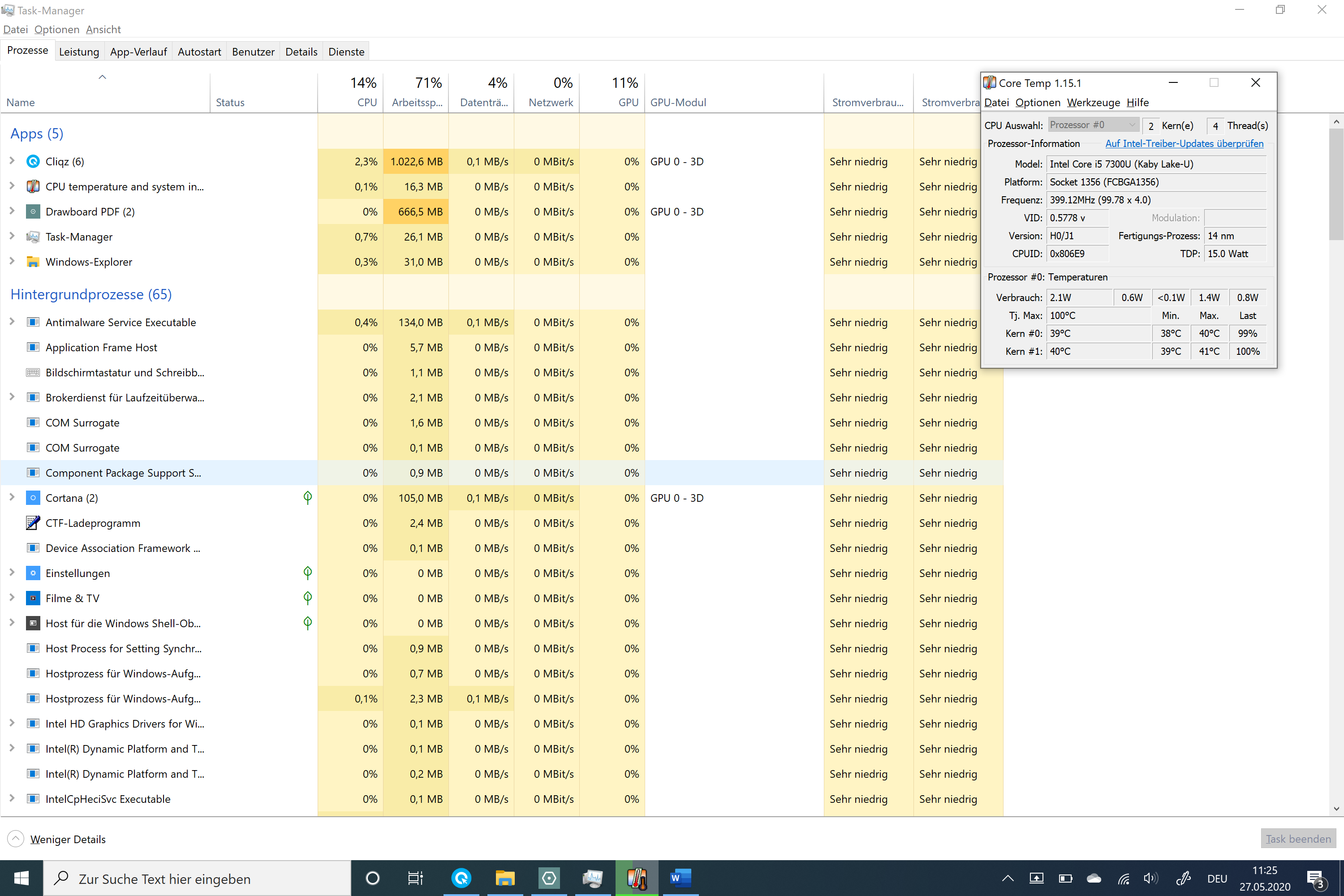Expand the Windows-Explorer process group

pyautogui.click(x=12, y=262)
